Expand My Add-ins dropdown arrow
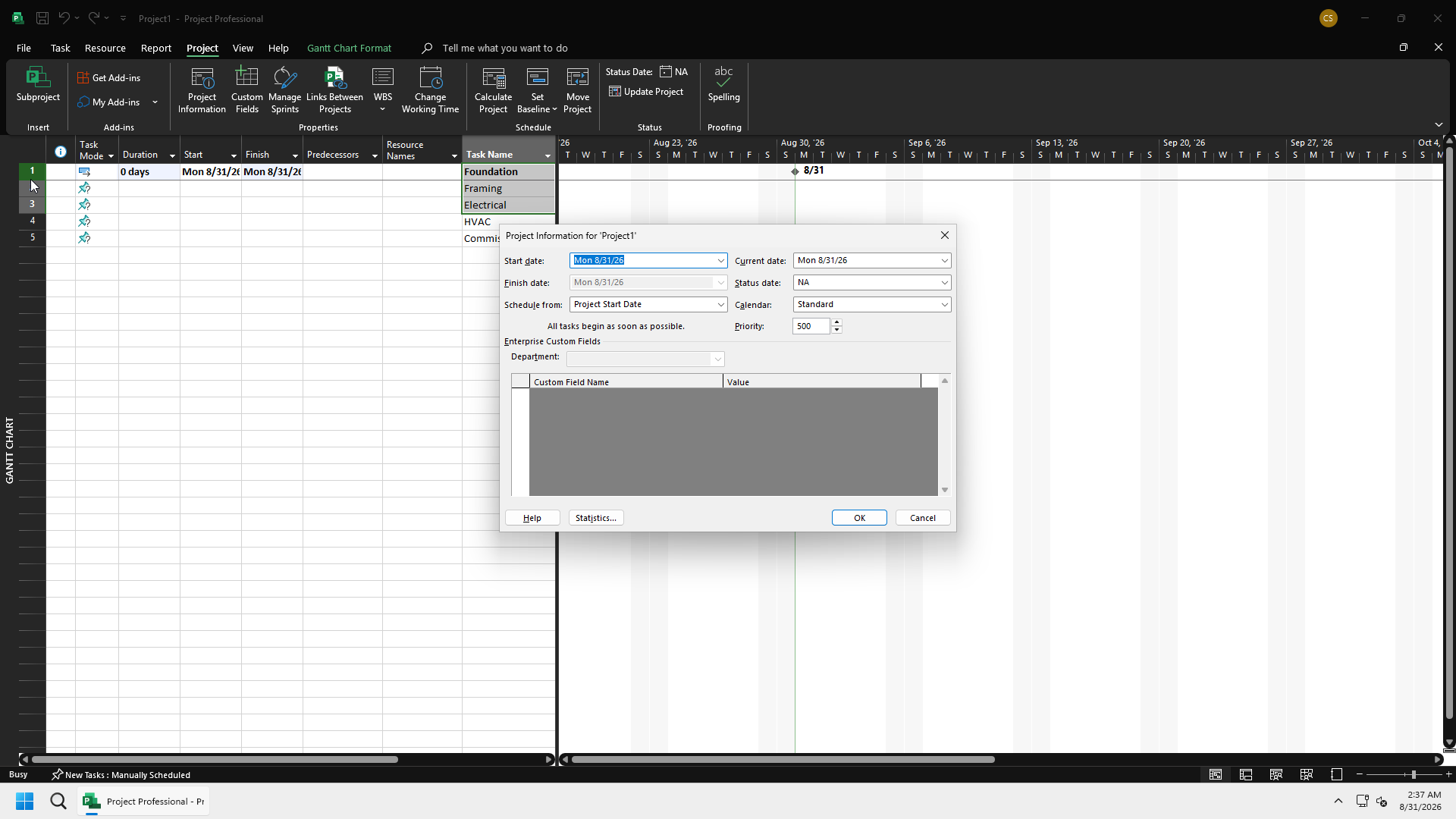The image size is (1456, 819). (155, 102)
